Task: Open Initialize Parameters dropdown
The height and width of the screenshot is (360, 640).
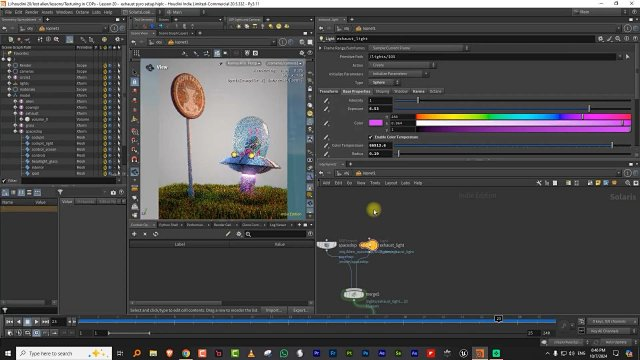Action: [x=398, y=74]
